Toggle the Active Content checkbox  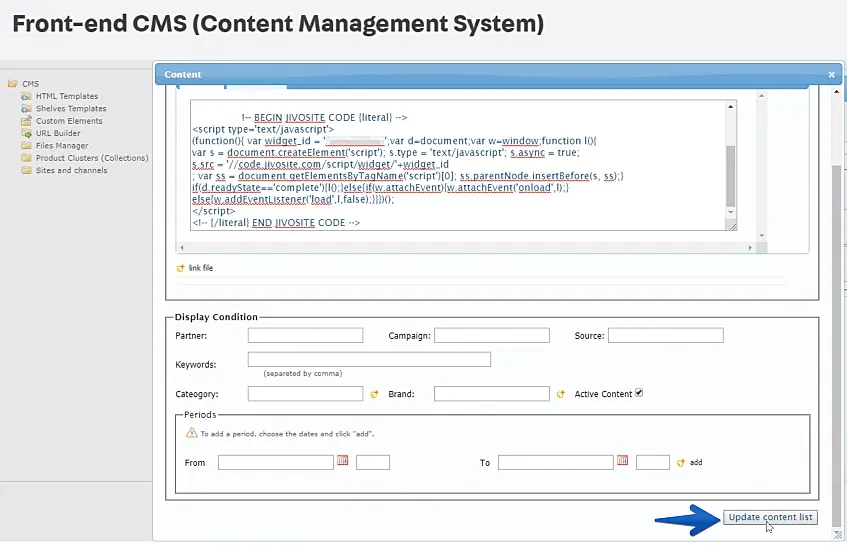pos(639,393)
